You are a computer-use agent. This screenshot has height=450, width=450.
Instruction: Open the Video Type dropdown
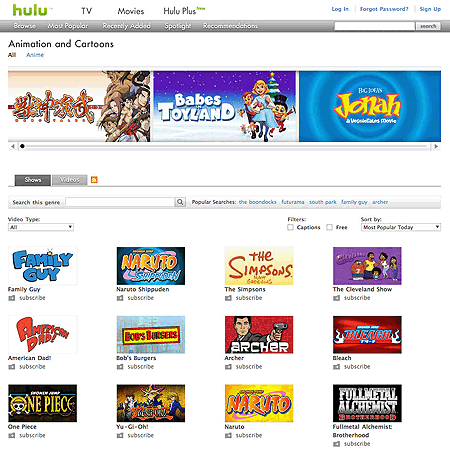click(x=41, y=227)
